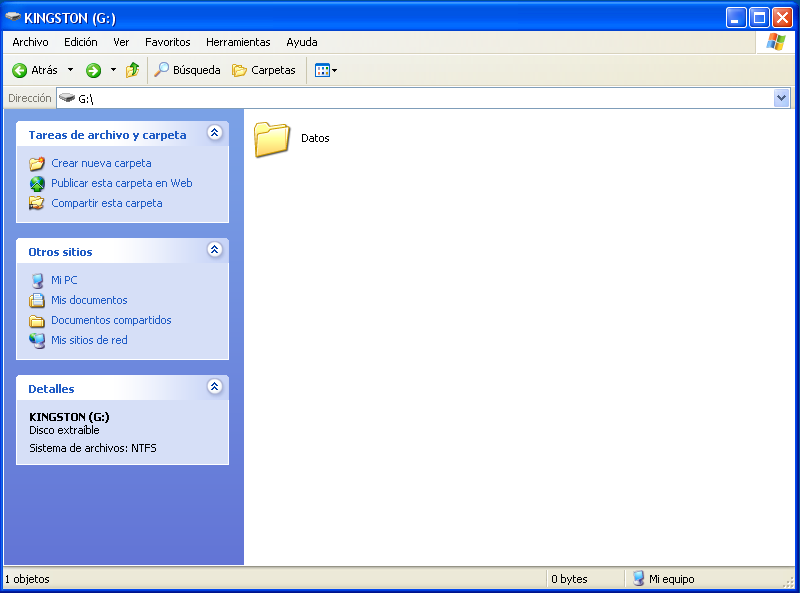The image size is (800, 593).
Task: Open the Archivo menu
Action: [30, 42]
